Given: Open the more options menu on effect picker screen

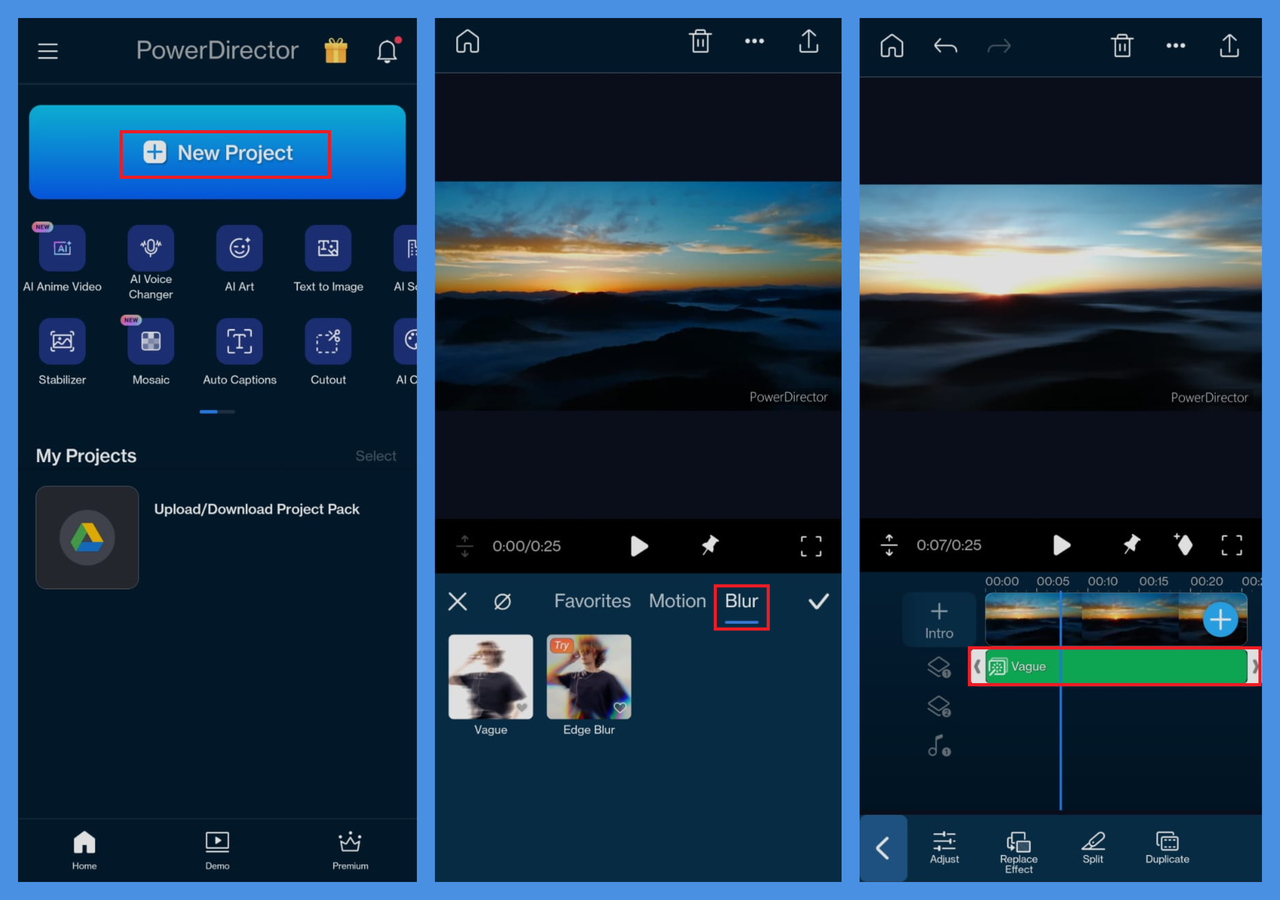Looking at the screenshot, I should coord(754,41).
